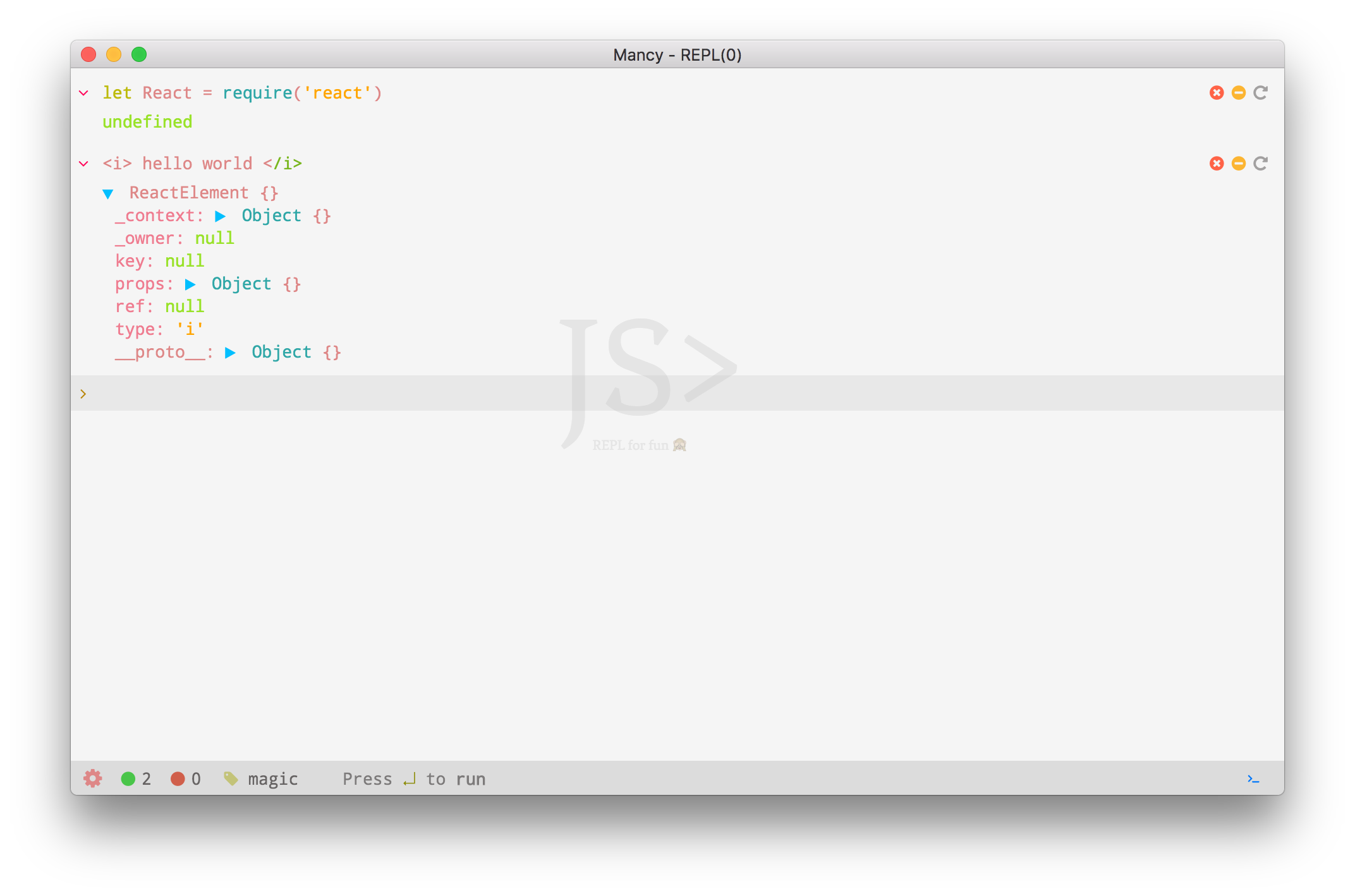
Task: Collapse output of require('react') entry with minus icon
Action: pyautogui.click(x=1239, y=93)
